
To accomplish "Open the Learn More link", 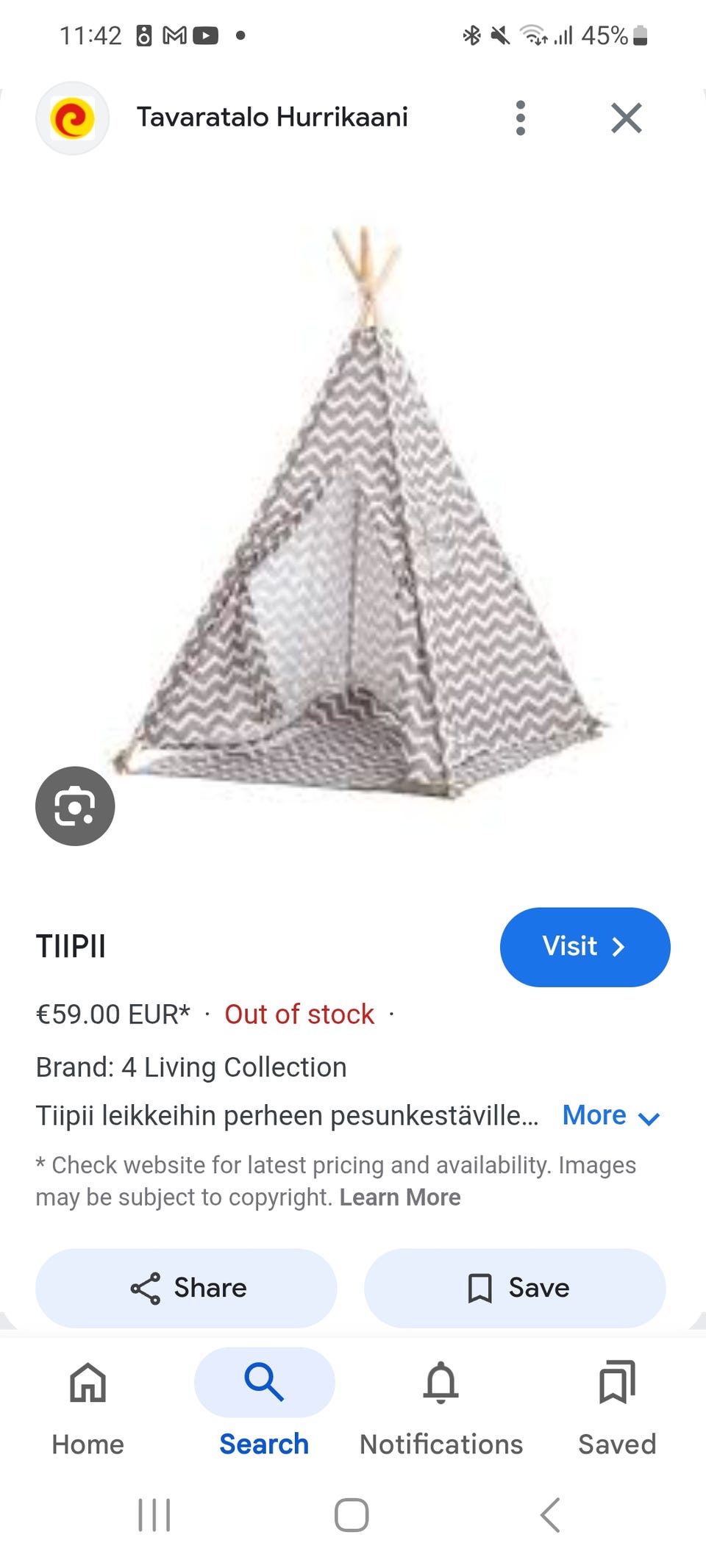I will [x=399, y=1197].
